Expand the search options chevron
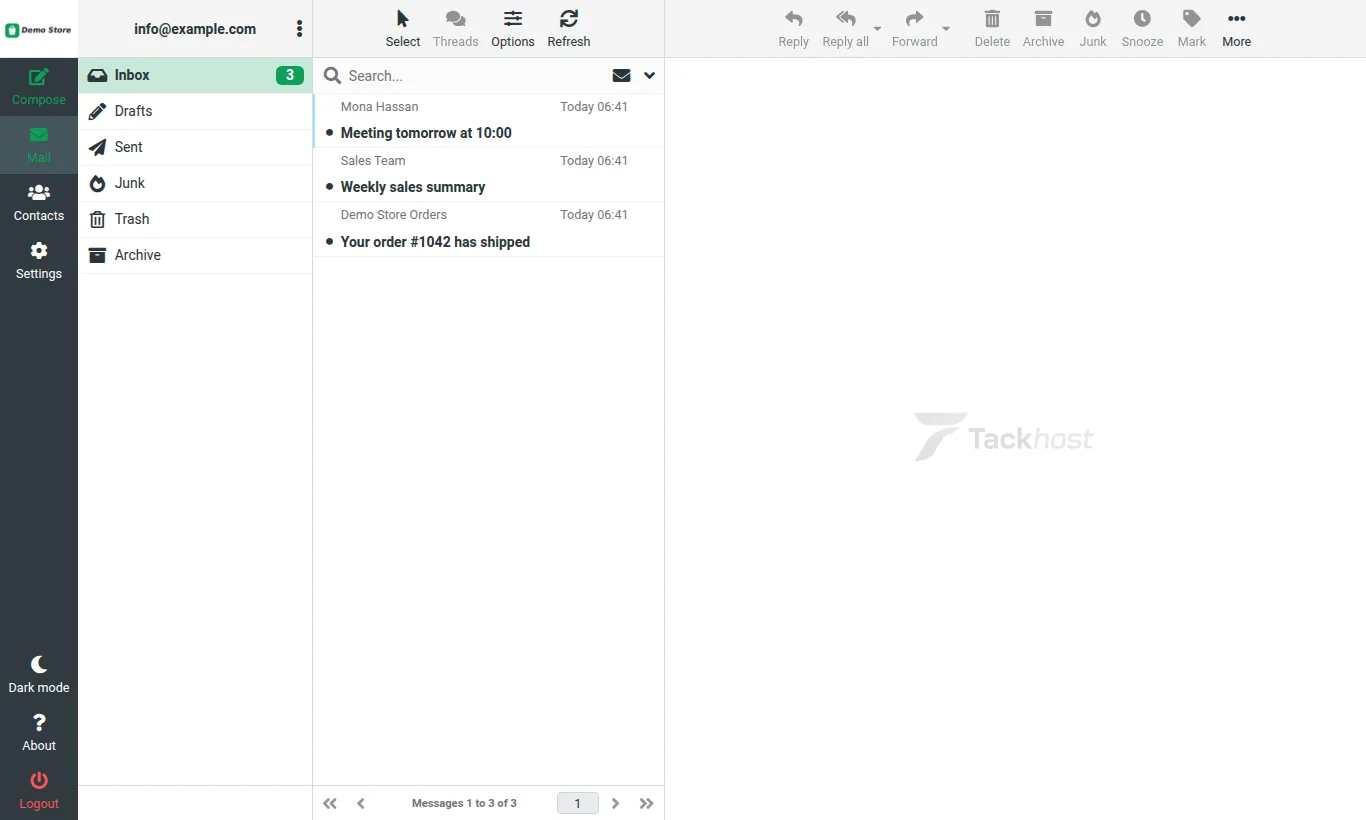1366x820 pixels. click(649, 76)
